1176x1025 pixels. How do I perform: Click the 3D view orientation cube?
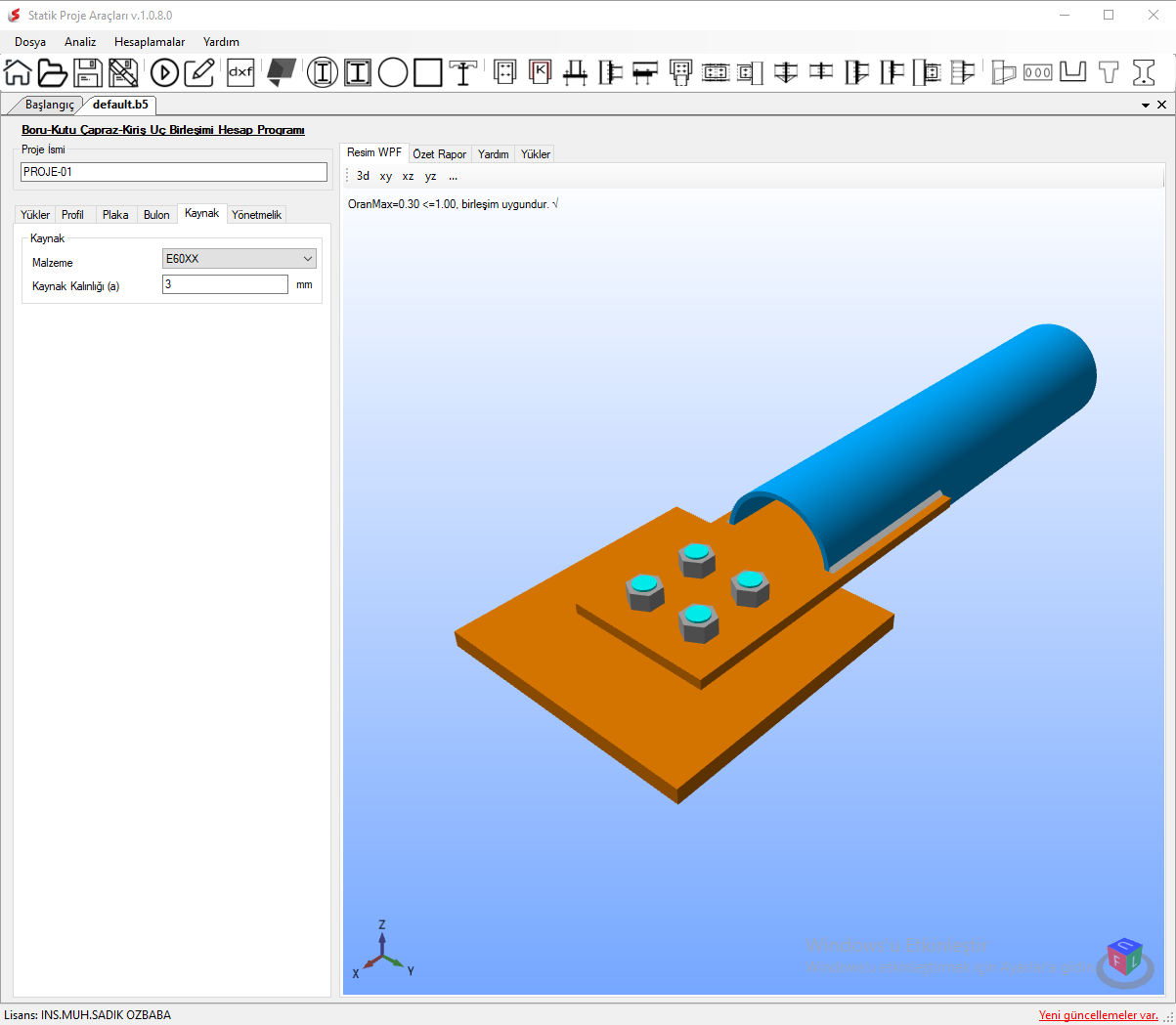pos(1125,959)
